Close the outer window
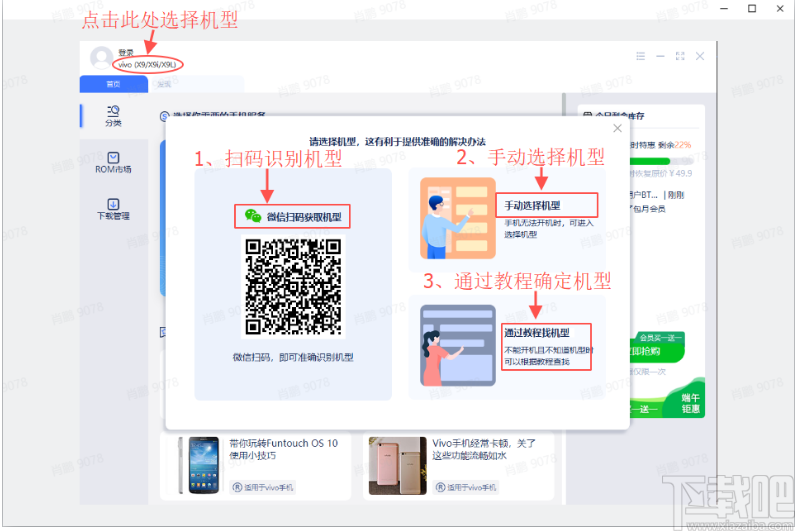Image resolution: width=797 pixels, height=531 pixels. click(780, 9)
